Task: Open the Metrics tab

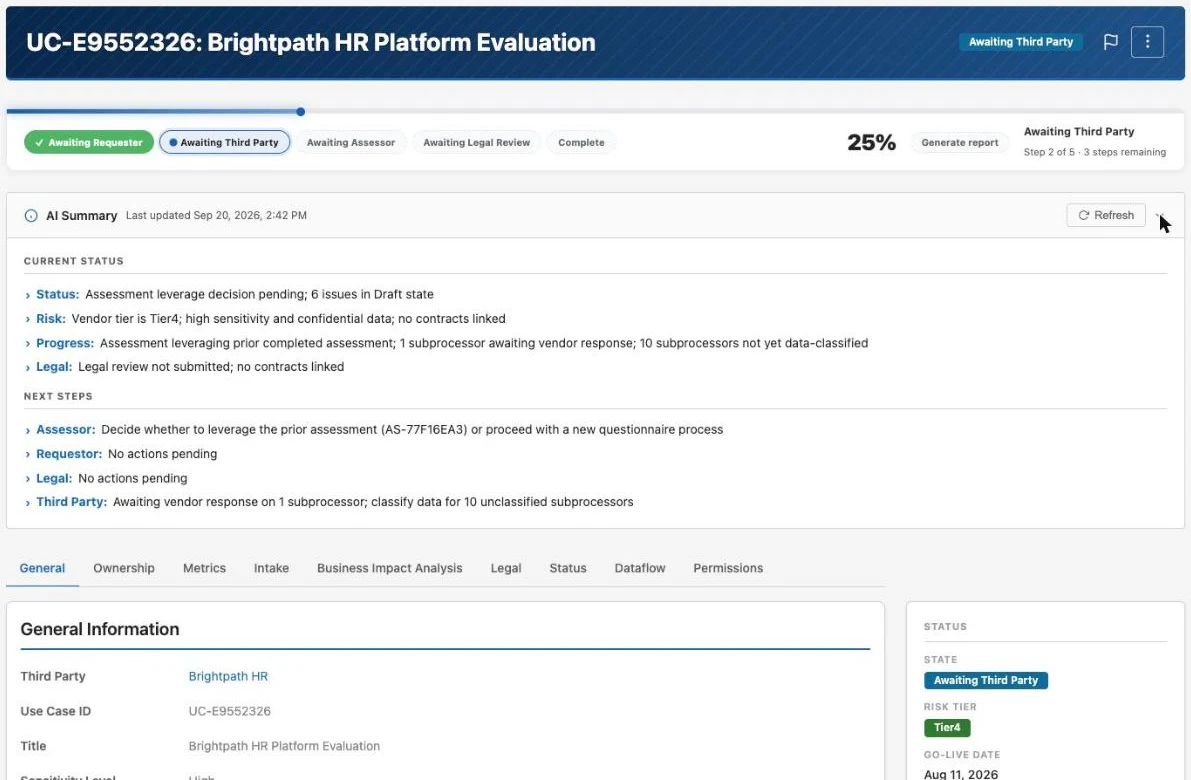Action: [x=204, y=568]
